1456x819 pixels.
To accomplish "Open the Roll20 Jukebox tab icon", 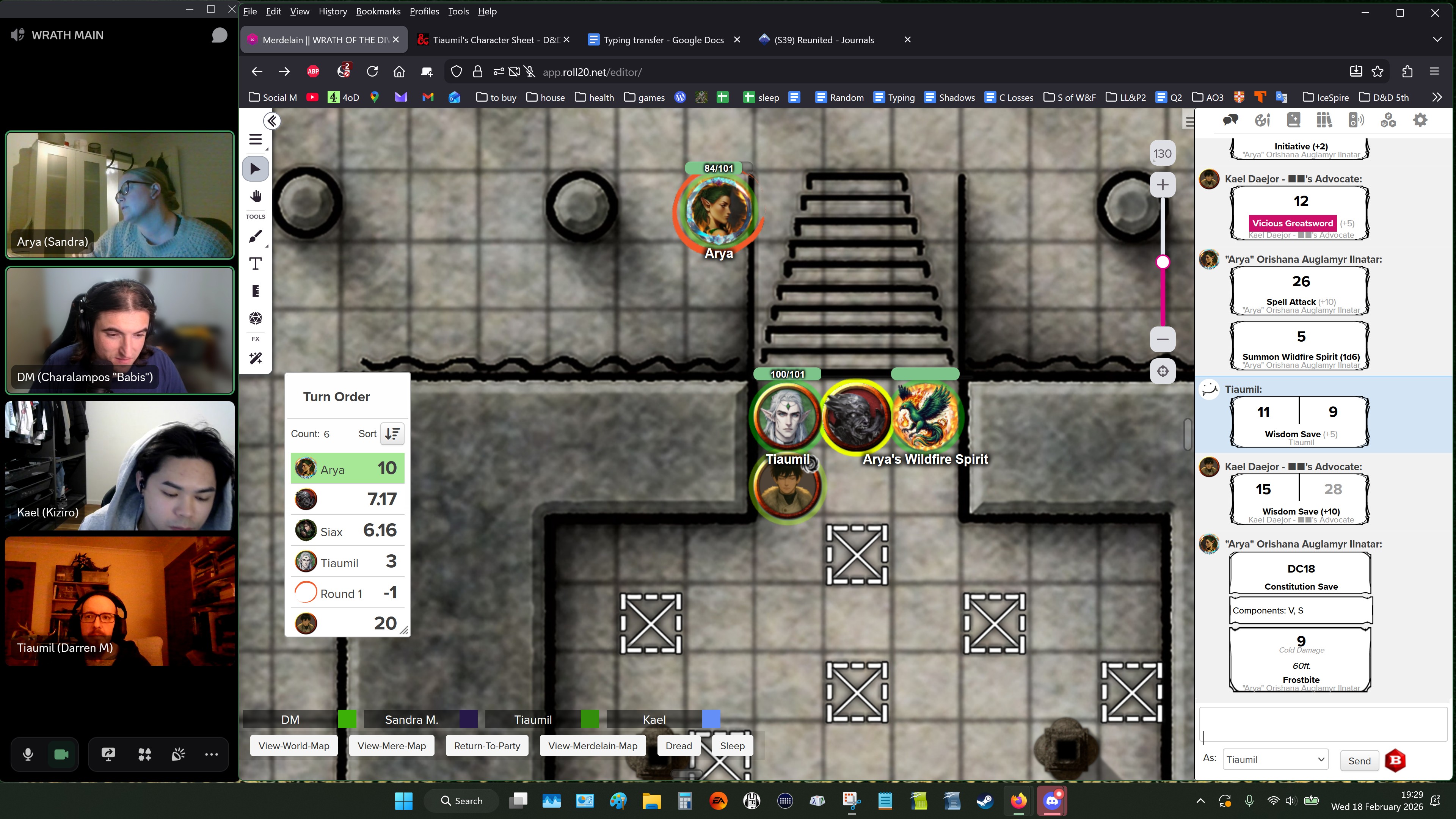I will (x=1356, y=120).
